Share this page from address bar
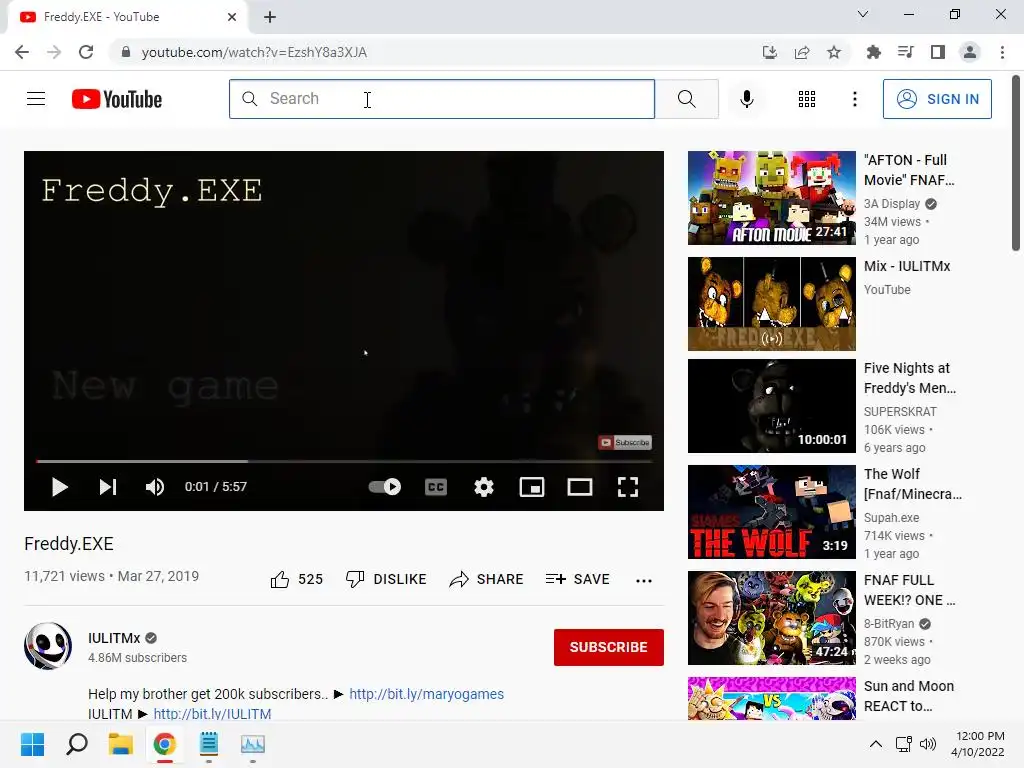Viewport: 1024px width, 768px height. coord(801,52)
